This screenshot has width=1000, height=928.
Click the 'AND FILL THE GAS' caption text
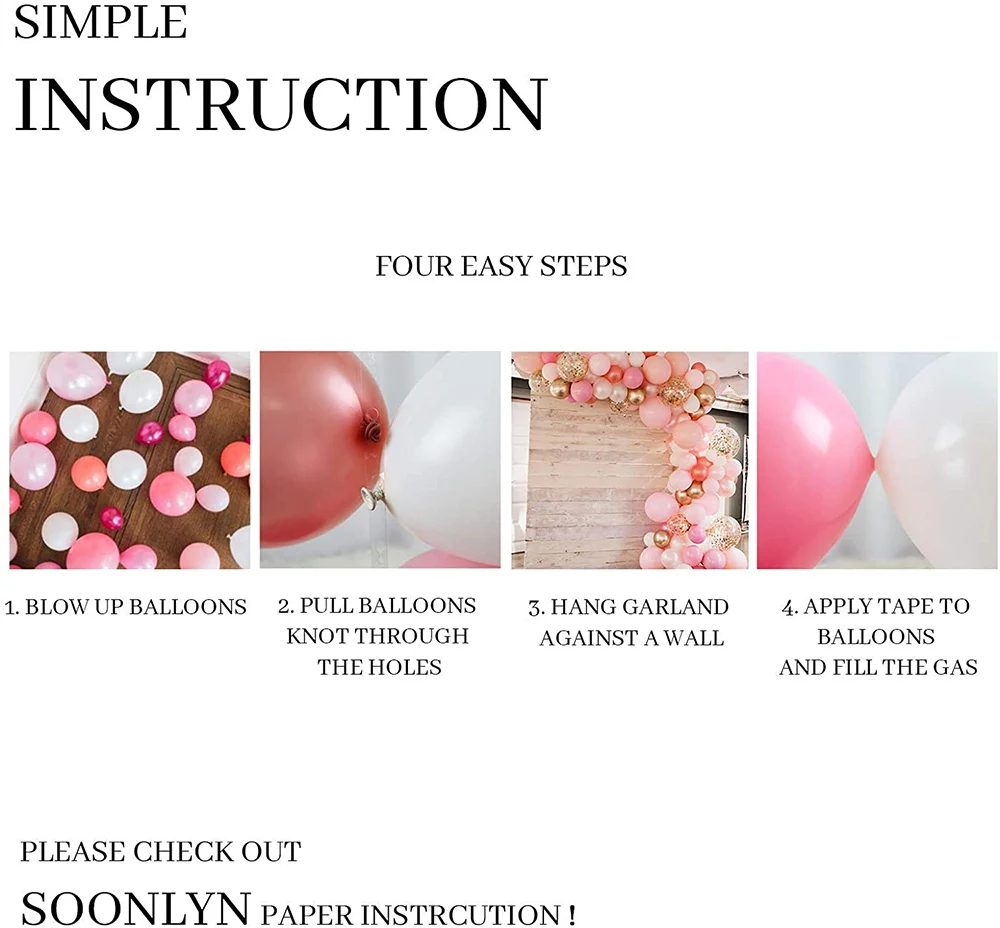point(878,668)
